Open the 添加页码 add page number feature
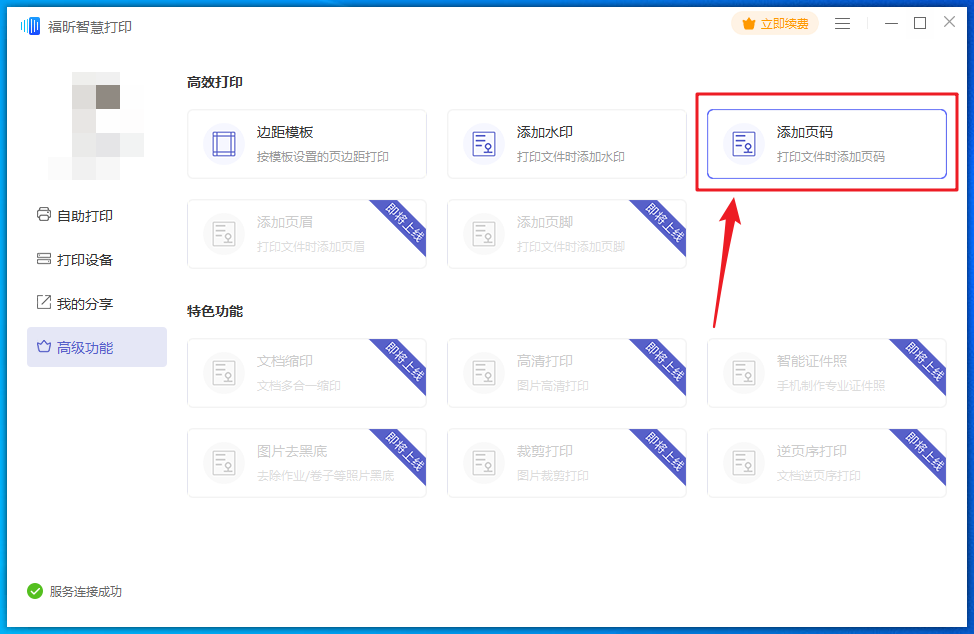 click(826, 143)
